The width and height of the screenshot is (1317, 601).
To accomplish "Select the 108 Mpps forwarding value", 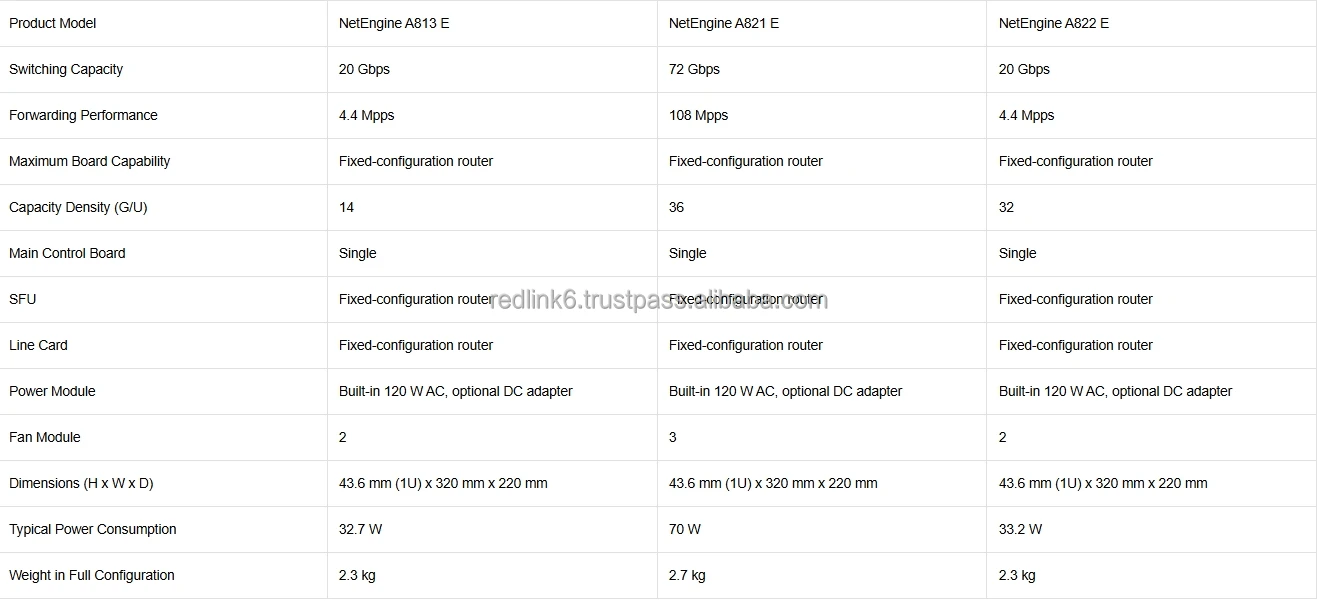I will click(x=698, y=115).
